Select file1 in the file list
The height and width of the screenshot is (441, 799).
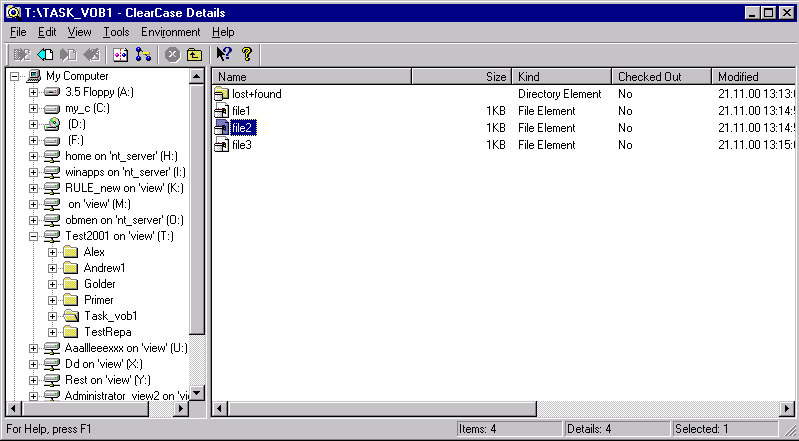click(x=241, y=111)
